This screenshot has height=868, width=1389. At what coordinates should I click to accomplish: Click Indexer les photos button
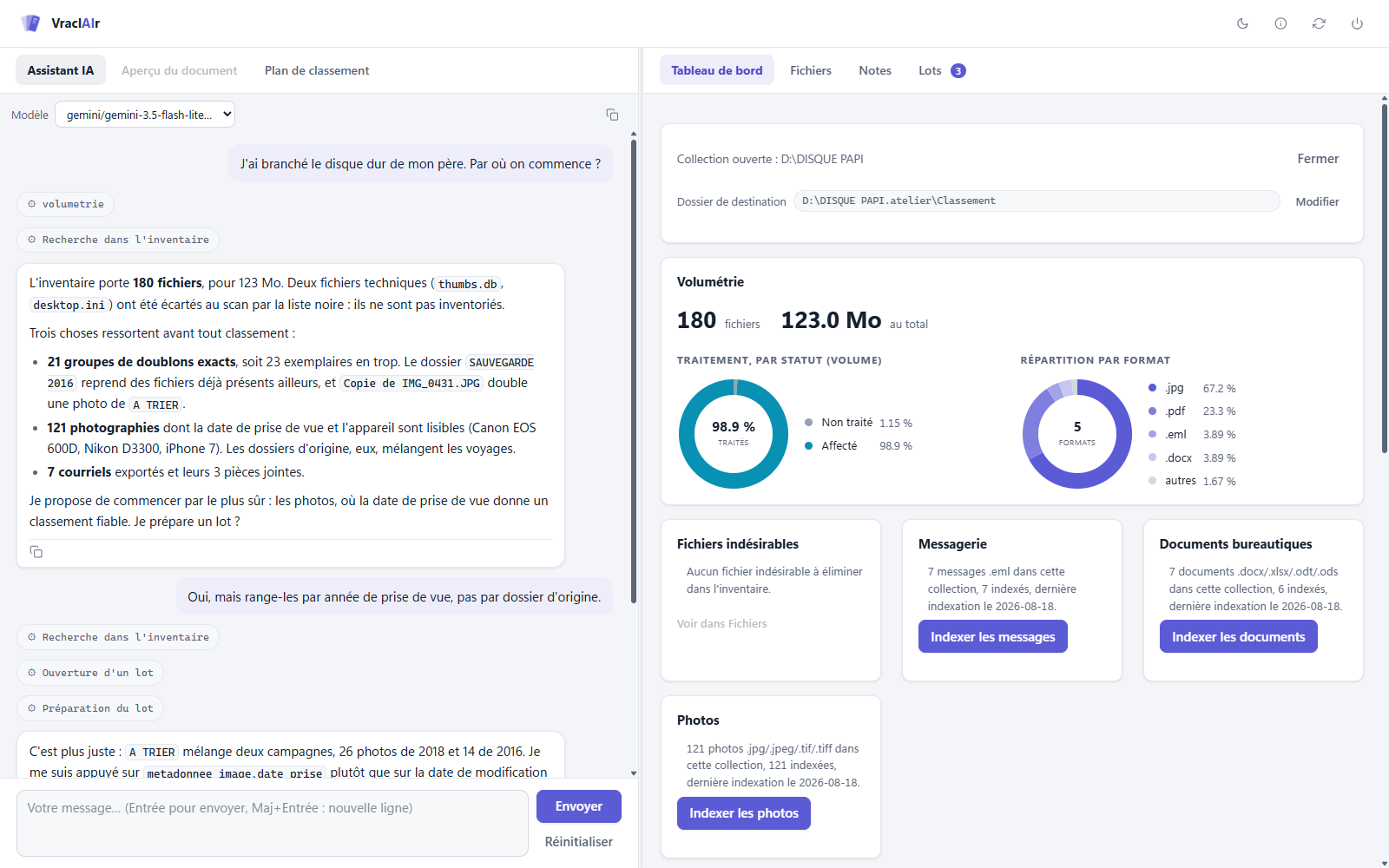coord(744,813)
